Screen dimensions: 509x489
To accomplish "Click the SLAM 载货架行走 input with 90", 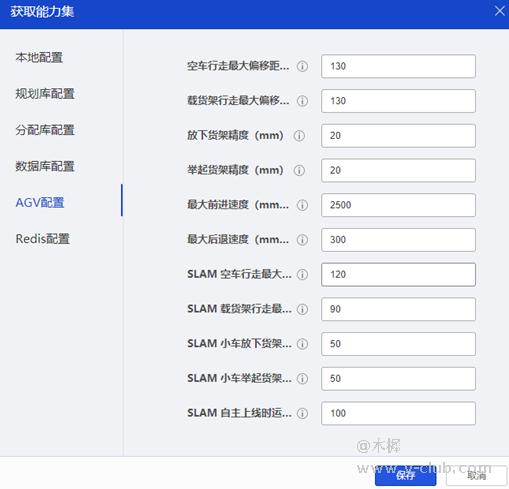I will (398, 309).
